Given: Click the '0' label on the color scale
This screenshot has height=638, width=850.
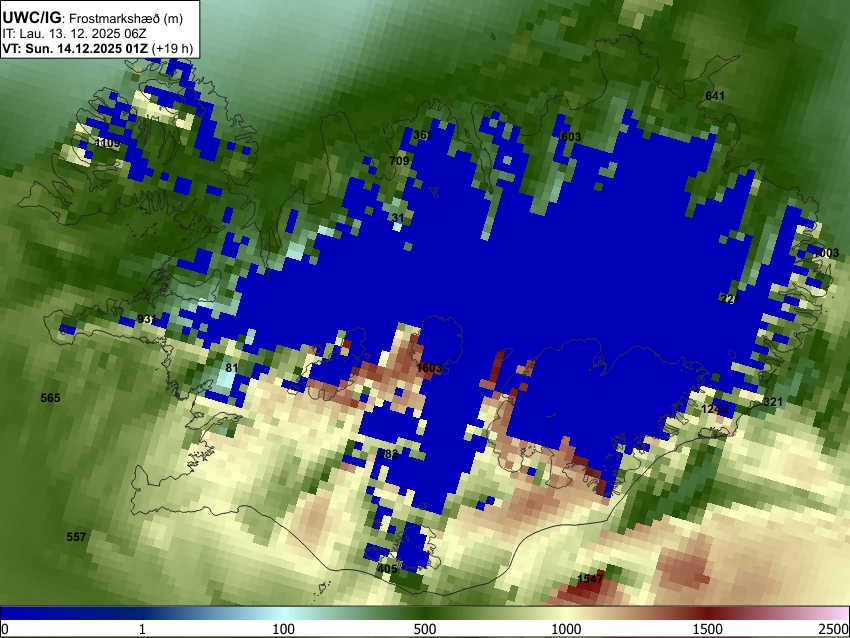Looking at the screenshot, I should click(5, 629).
